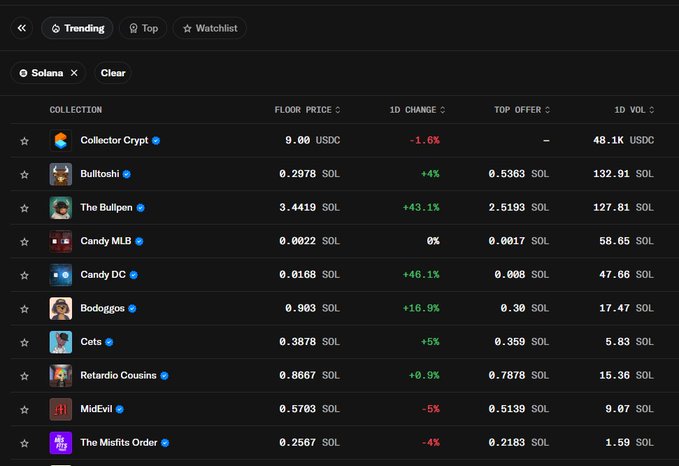Open the Candy DC collection name
679x466 pixels.
(103, 275)
